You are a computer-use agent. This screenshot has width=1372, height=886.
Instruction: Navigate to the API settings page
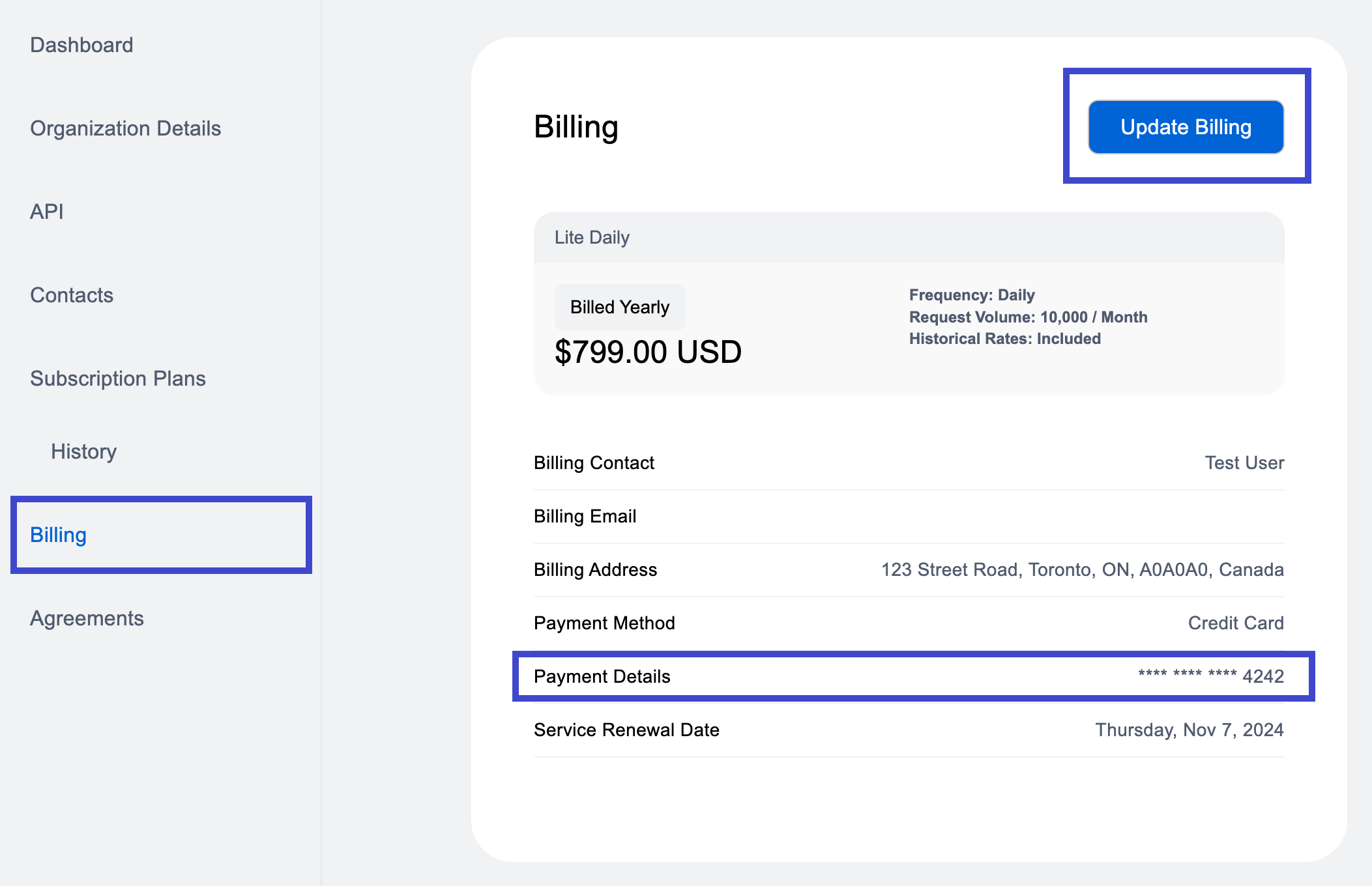point(46,211)
